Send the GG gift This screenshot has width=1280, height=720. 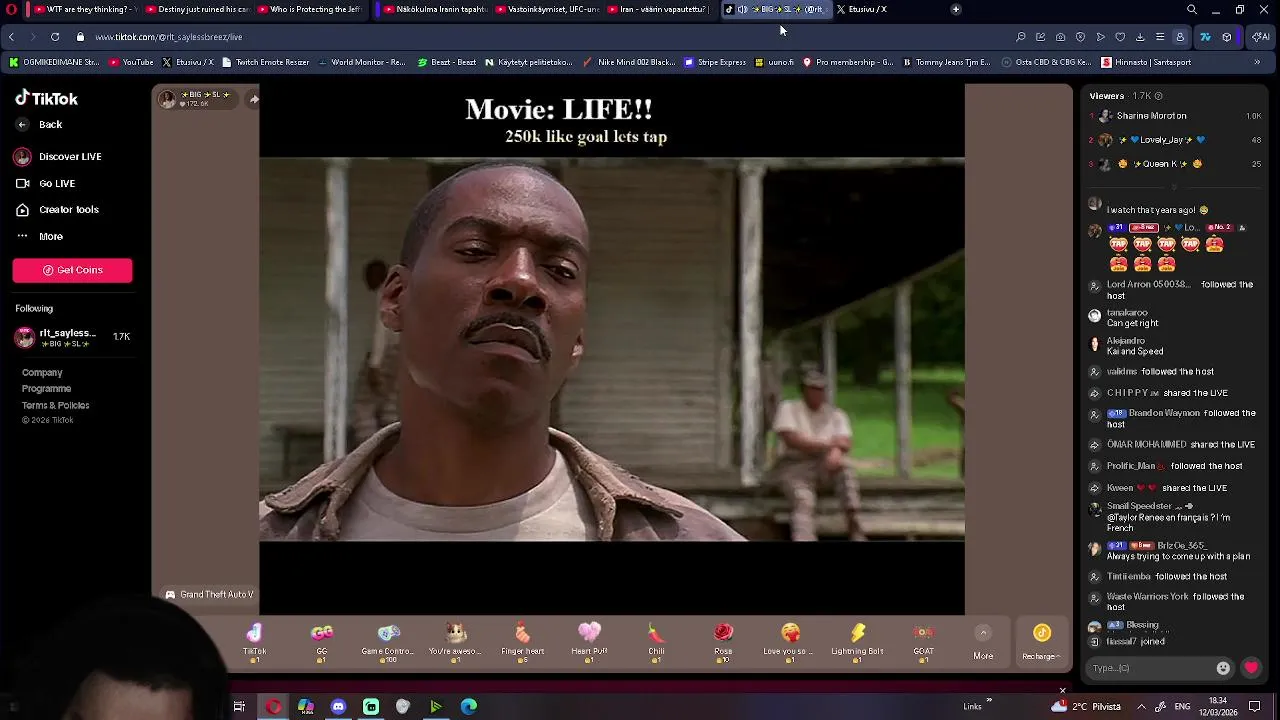click(x=321, y=642)
